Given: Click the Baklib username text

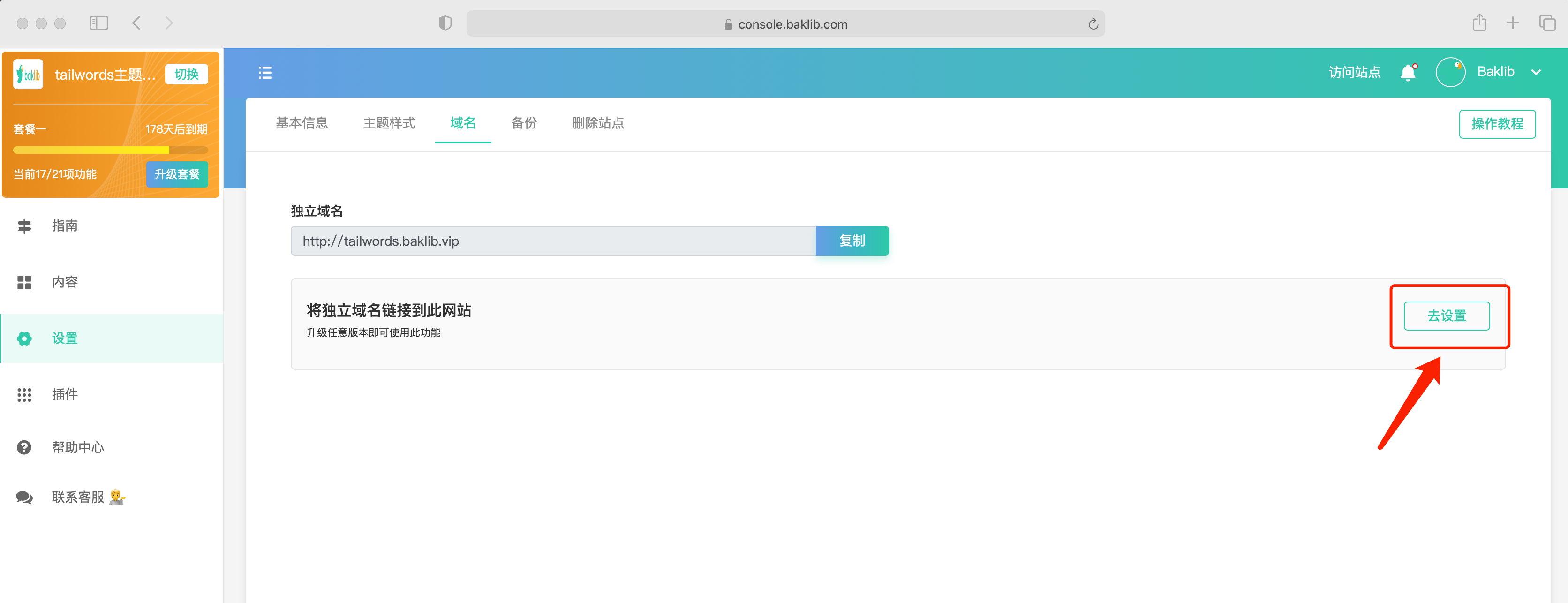Looking at the screenshot, I should (x=1496, y=72).
